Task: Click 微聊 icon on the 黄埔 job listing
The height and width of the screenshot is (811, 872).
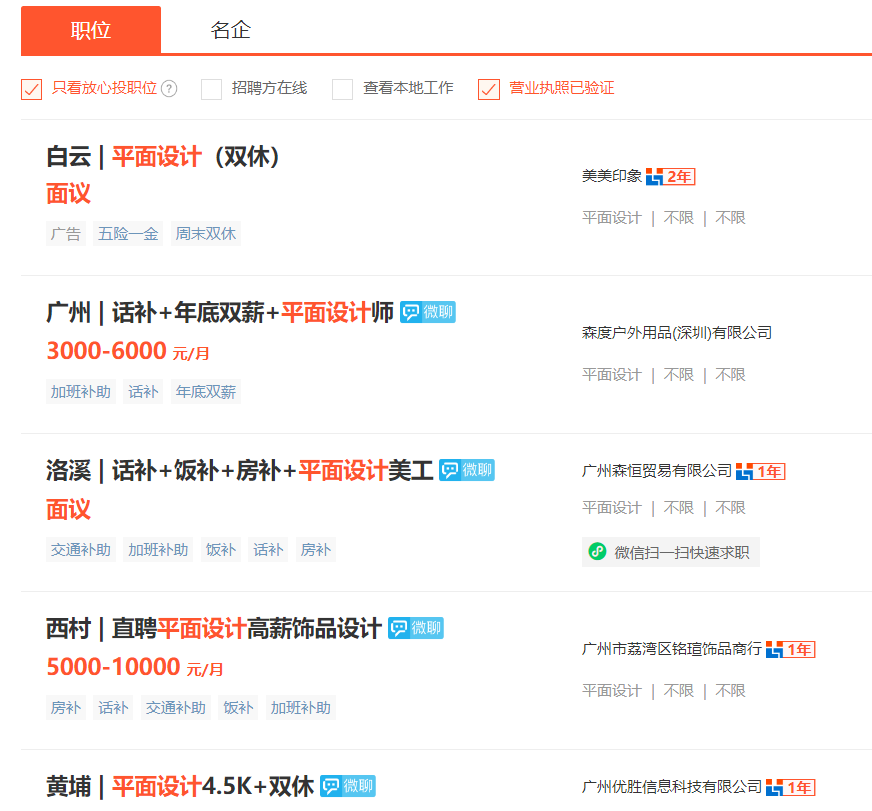Action: (x=348, y=786)
